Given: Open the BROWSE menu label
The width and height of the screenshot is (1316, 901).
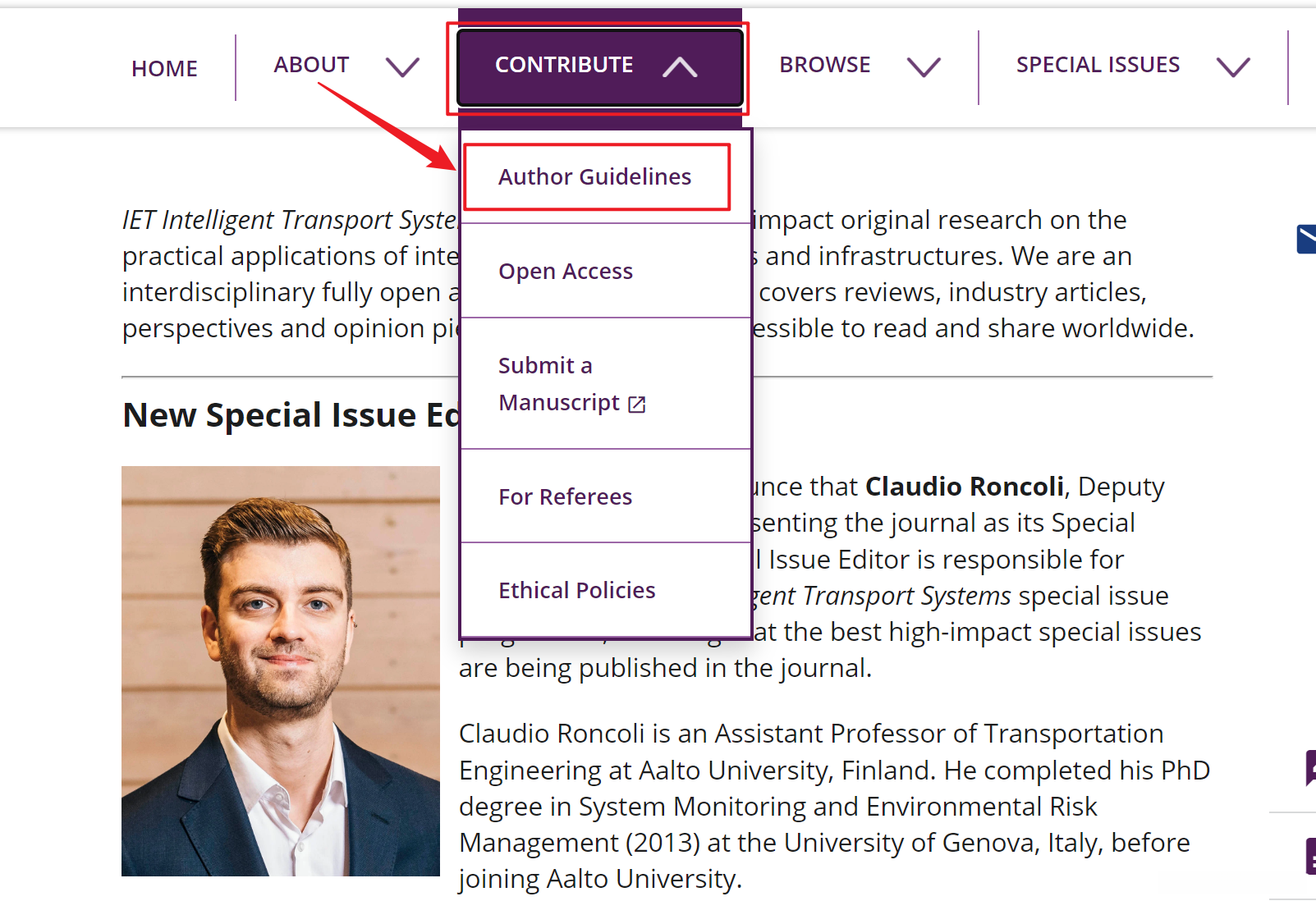Looking at the screenshot, I should click(824, 65).
